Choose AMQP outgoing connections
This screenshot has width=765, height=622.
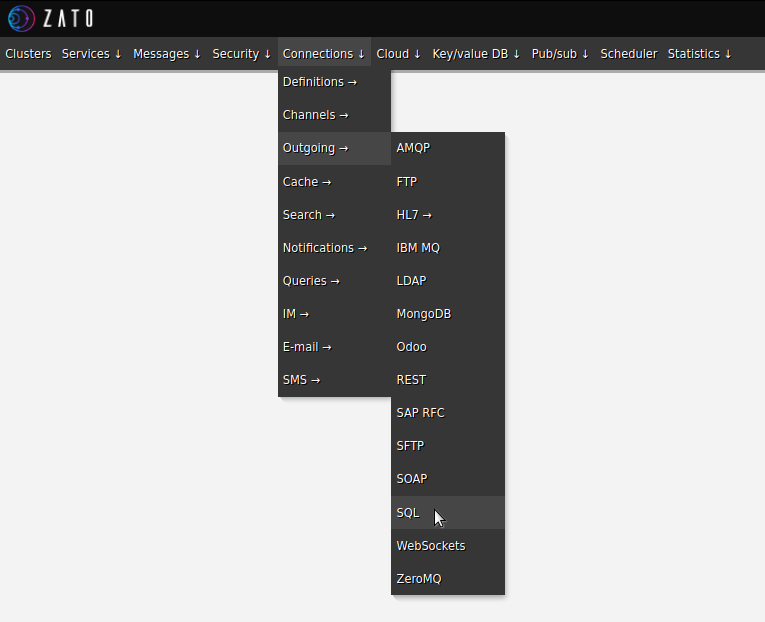pos(448,148)
